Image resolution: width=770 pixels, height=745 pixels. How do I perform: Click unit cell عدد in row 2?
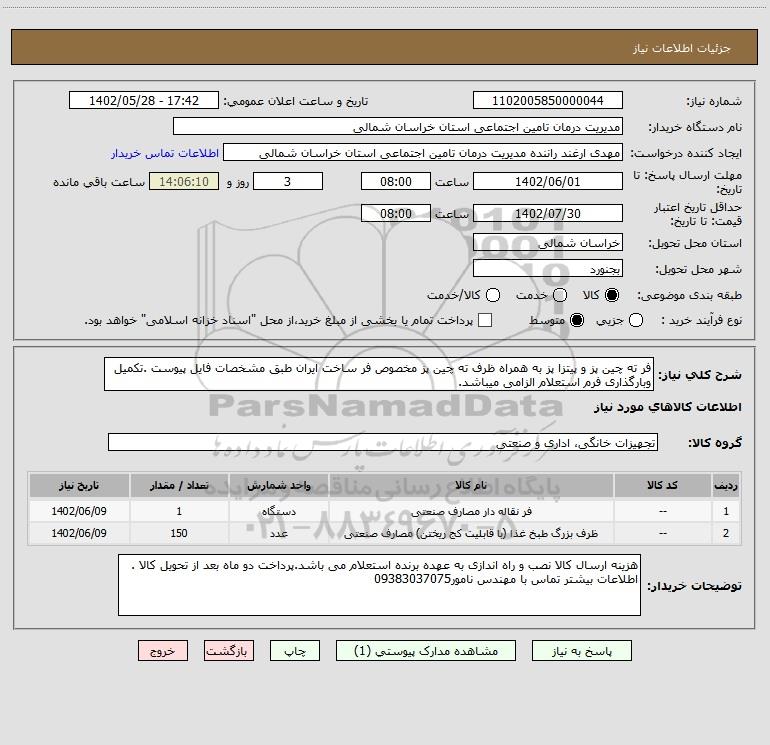click(278, 533)
